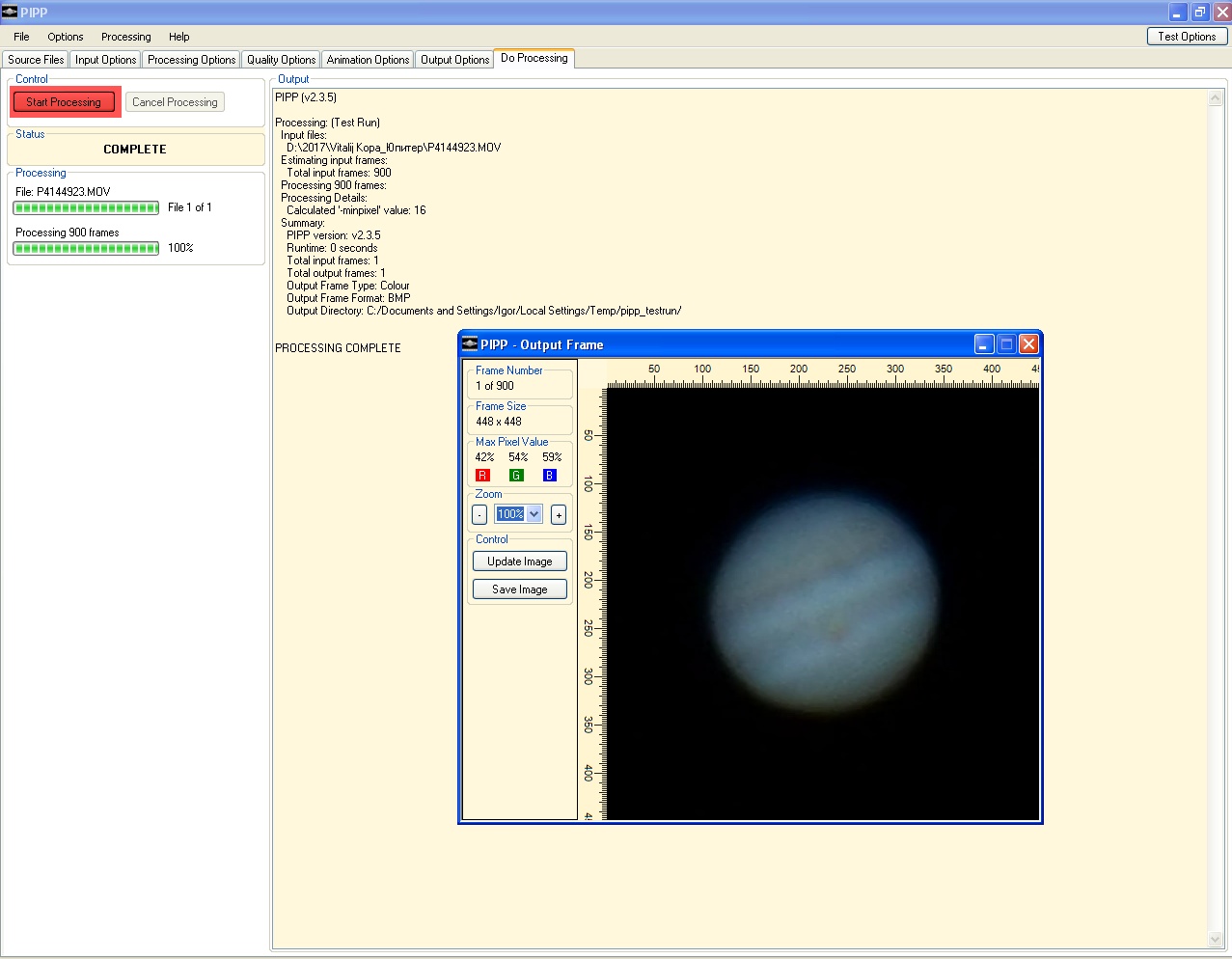This screenshot has height=959, width=1232.
Task: Click Update Image button
Action: pyautogui.click(x=519, y=562)
